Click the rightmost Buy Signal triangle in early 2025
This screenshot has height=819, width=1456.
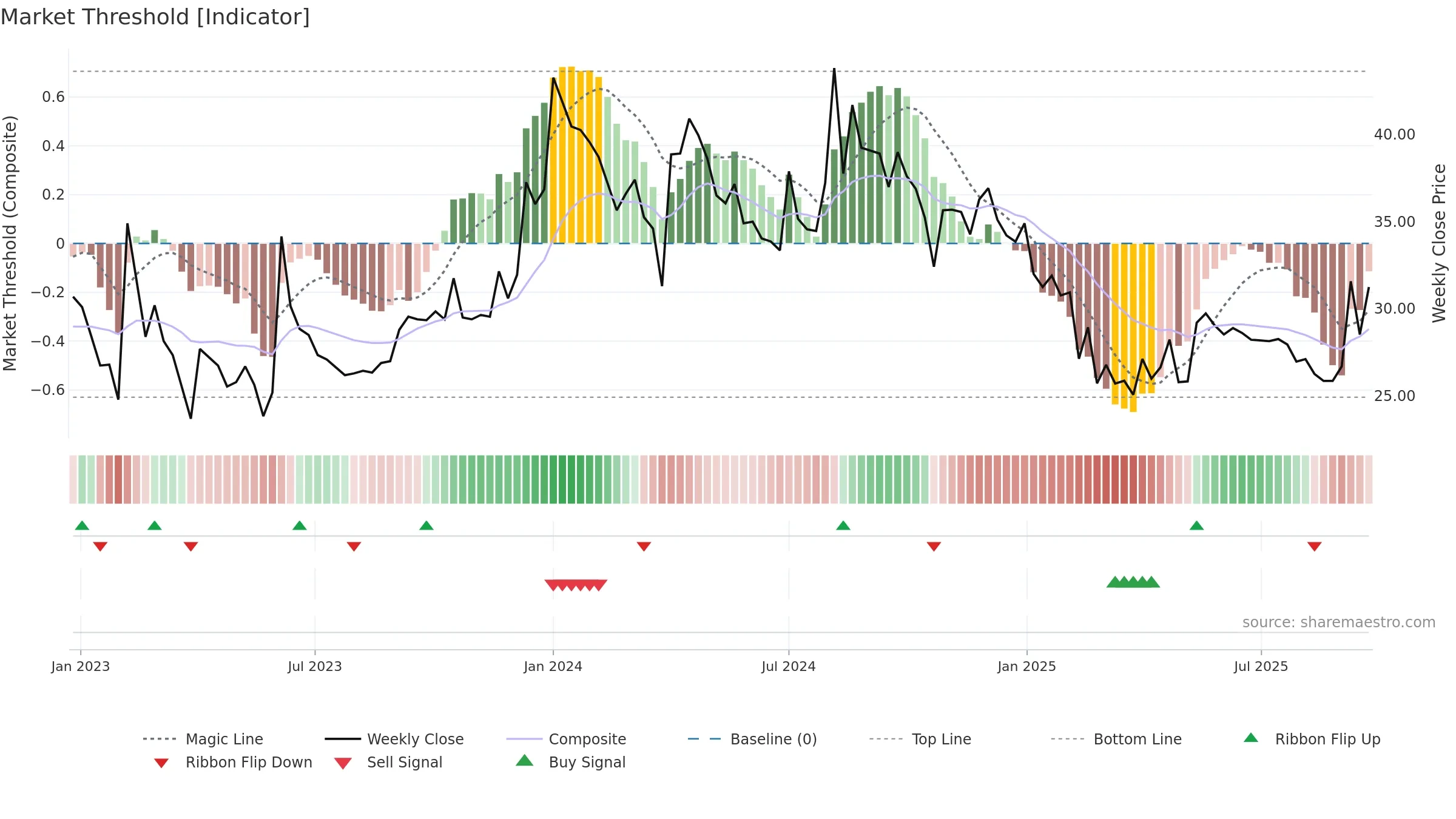(x=1151, y=582)
